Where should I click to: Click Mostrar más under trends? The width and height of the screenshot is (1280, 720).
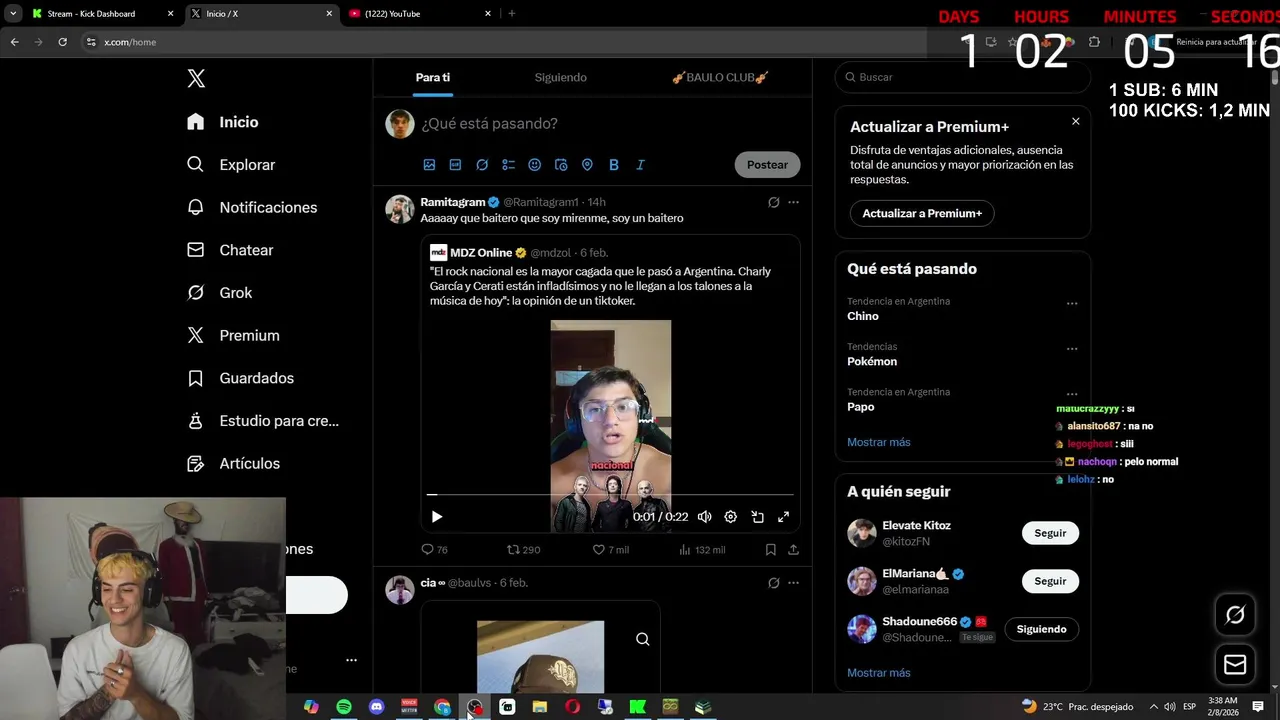point(878,442)
